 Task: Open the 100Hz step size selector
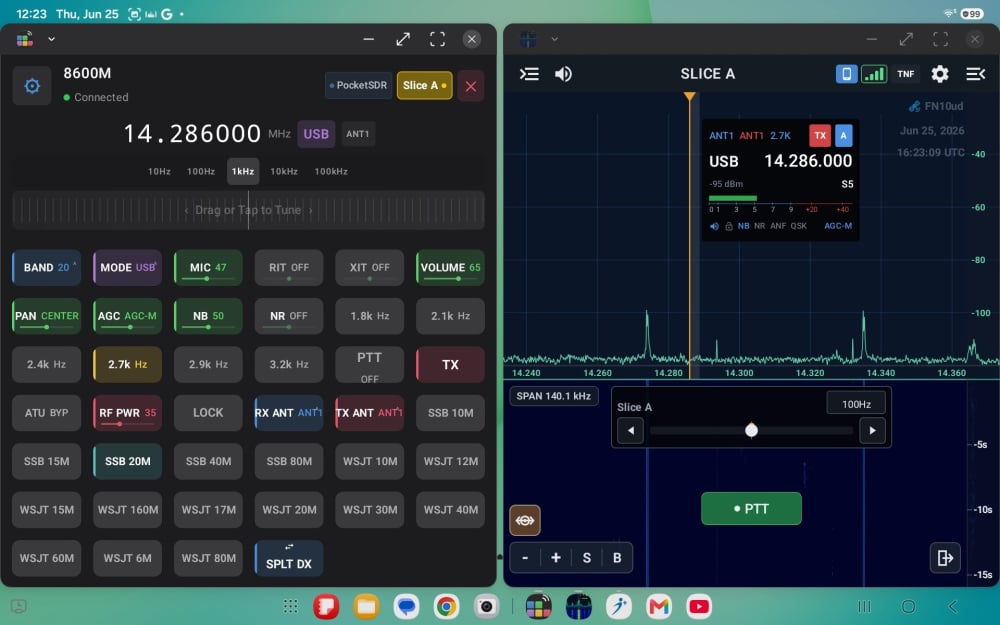click(x=856, y=404)
